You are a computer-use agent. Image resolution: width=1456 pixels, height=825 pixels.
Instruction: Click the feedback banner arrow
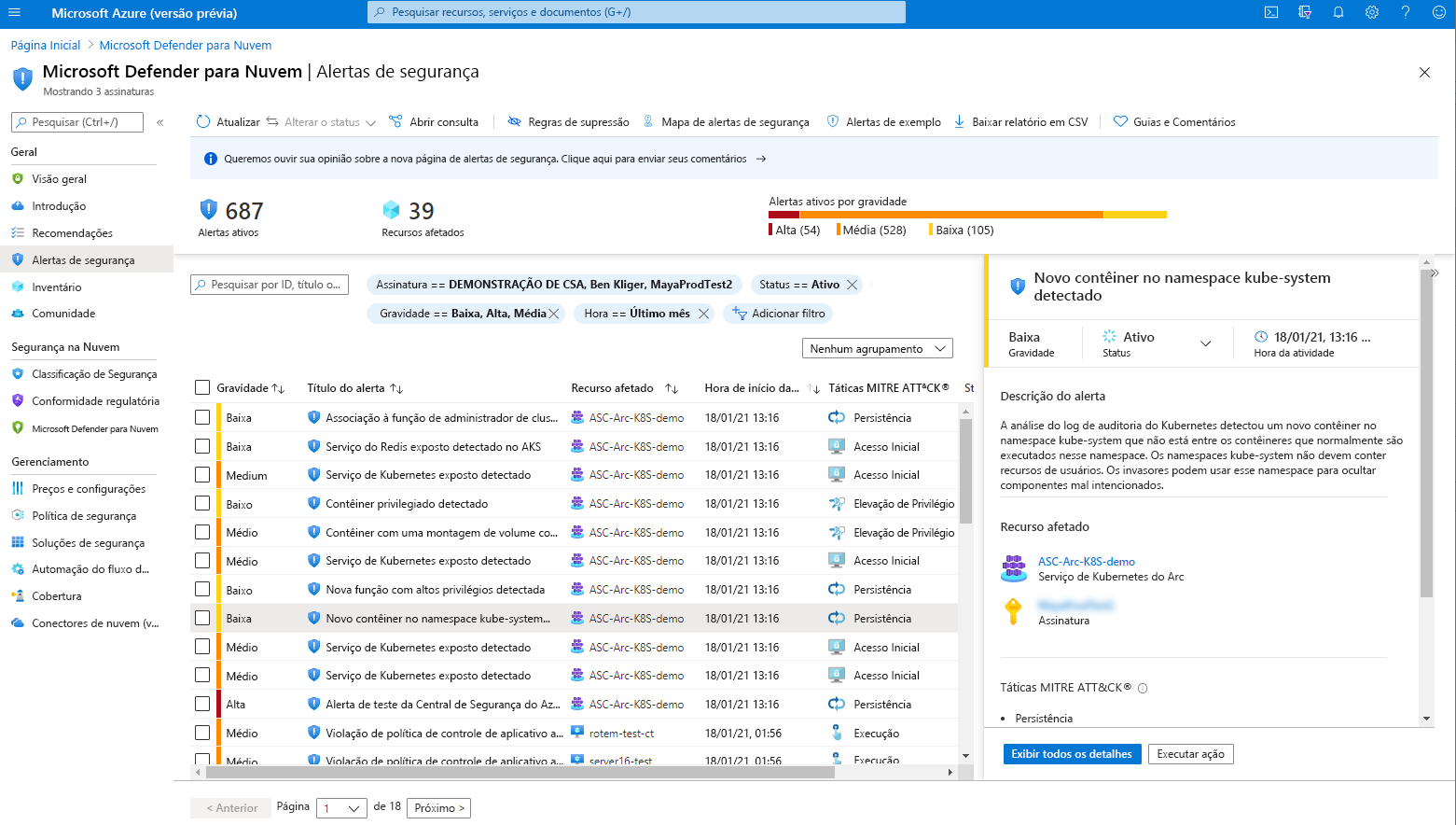pos(761,159)
